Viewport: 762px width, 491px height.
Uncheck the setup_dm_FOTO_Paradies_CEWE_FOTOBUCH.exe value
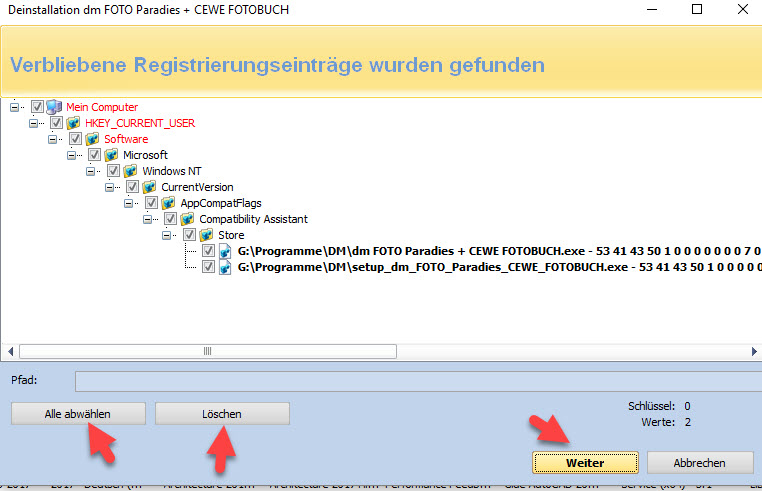pos(208,267)
